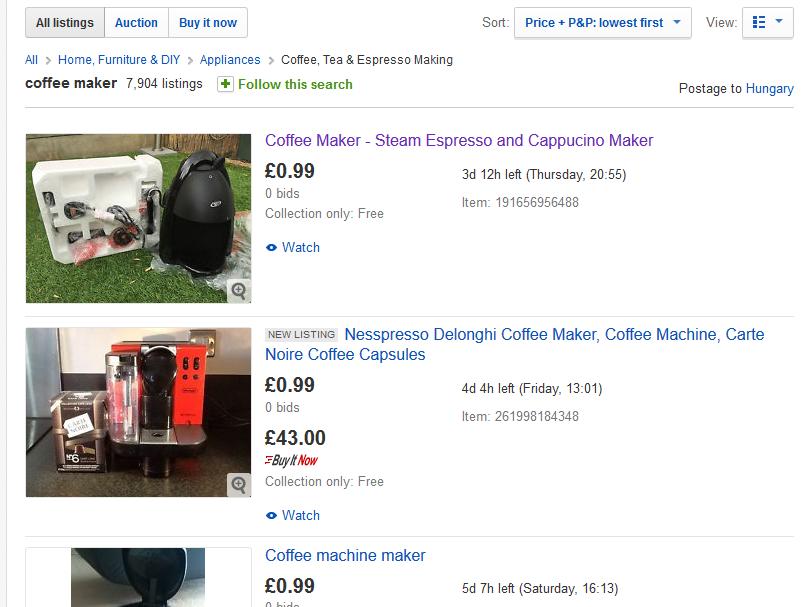Click the magnifier icon on the first listing image
Viewport: 806px width, 607px height.
pyautogui.click(x=239, y=291)
